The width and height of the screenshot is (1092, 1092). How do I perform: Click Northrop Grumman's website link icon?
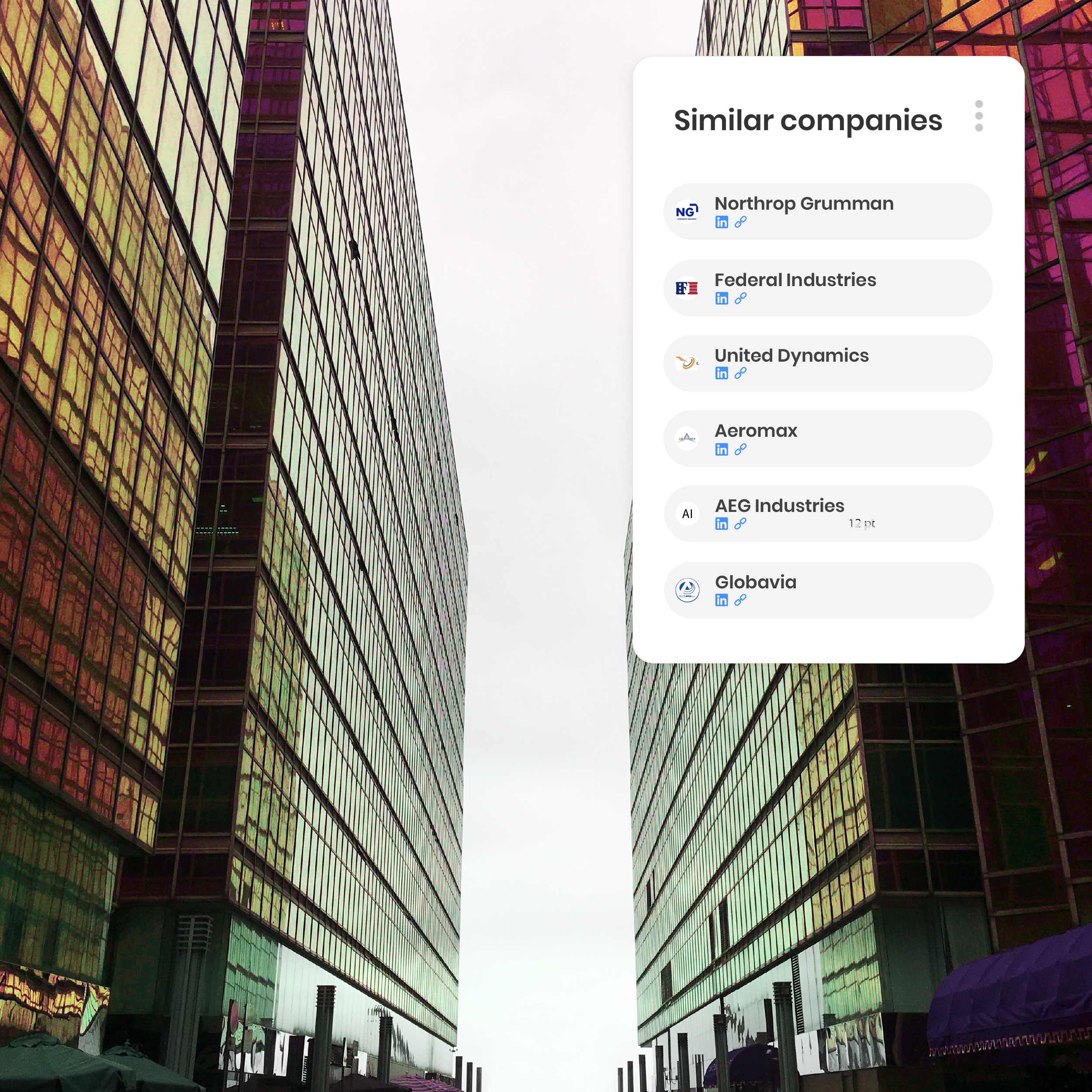click(x=740, y=222)
